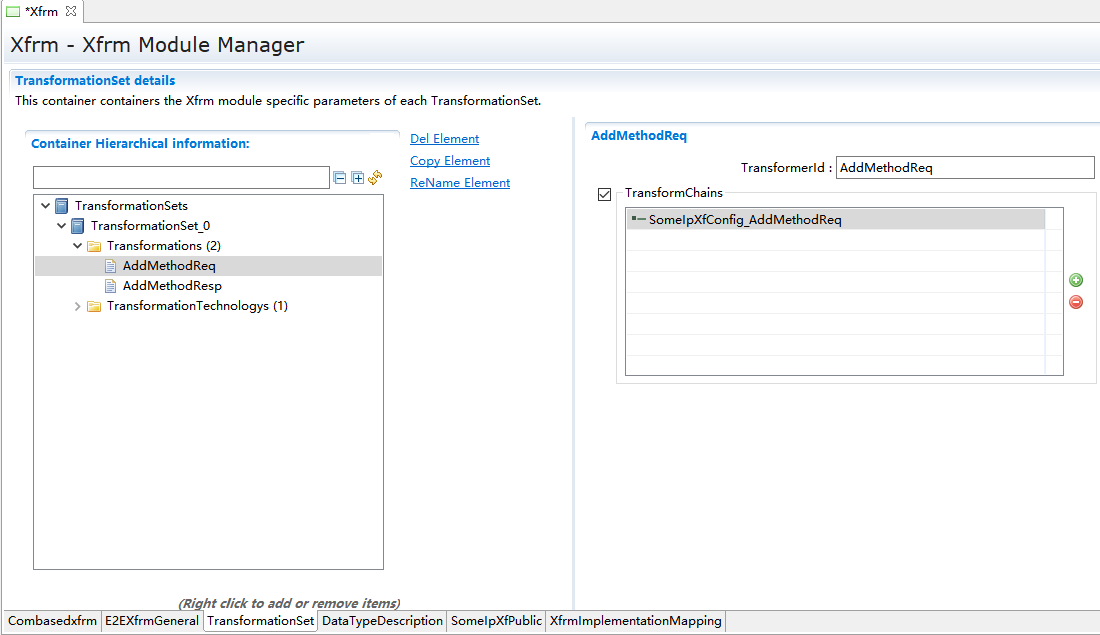
Task: Click the collapse all tree icon
Action: point(340,178)
